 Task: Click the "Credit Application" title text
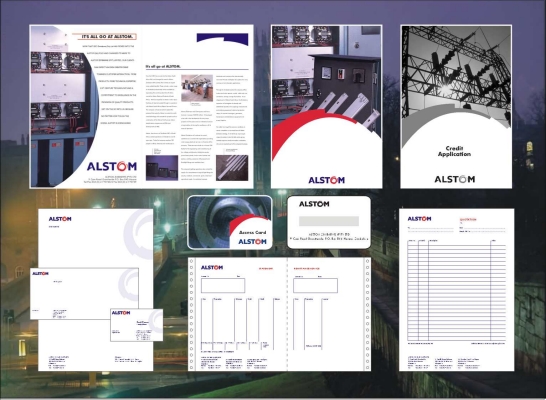point(454,151)
